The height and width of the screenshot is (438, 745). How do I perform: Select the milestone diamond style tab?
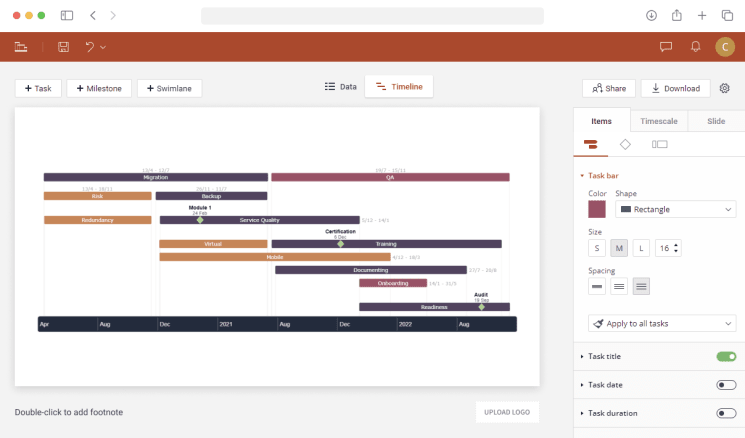coord(625,145)
